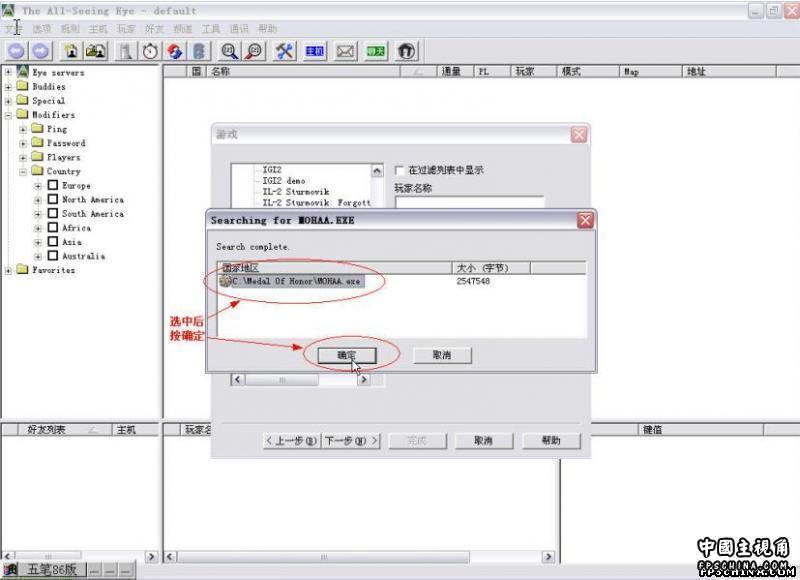Go back with the 上一步 button
Viewport: 800px width, 580px height.
click(291, 440)
